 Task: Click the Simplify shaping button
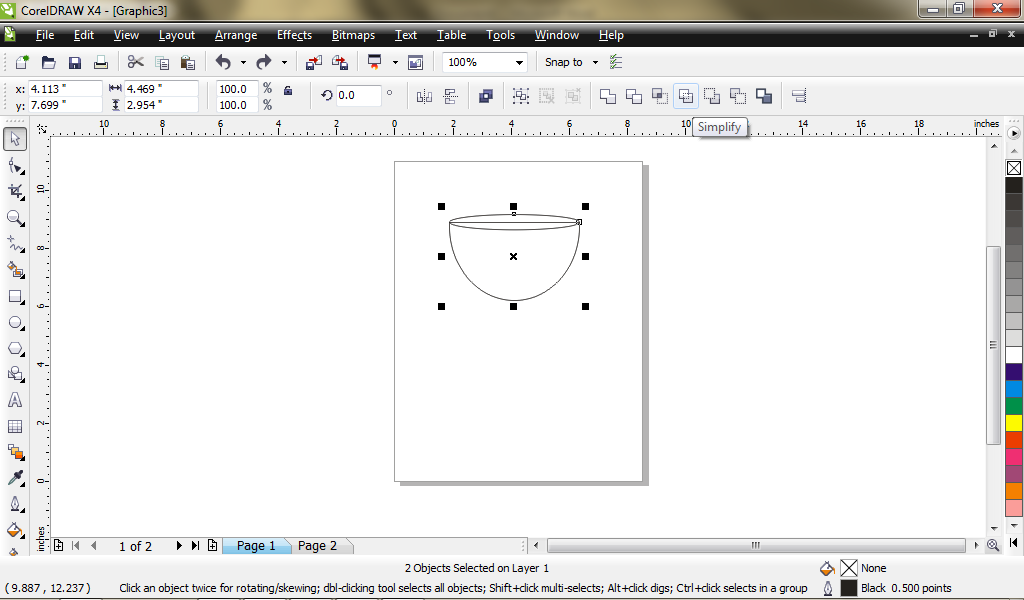point(686,96)
